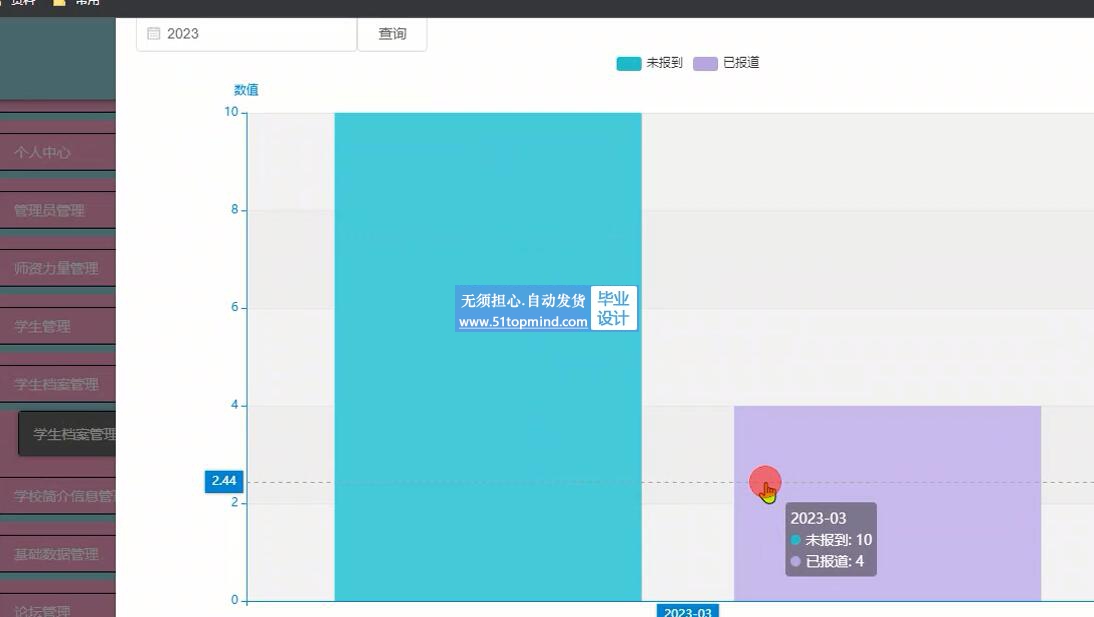Click the y-axis label 4
The width and height of the screenshot is (1094, 617).
tap(234, 405)
